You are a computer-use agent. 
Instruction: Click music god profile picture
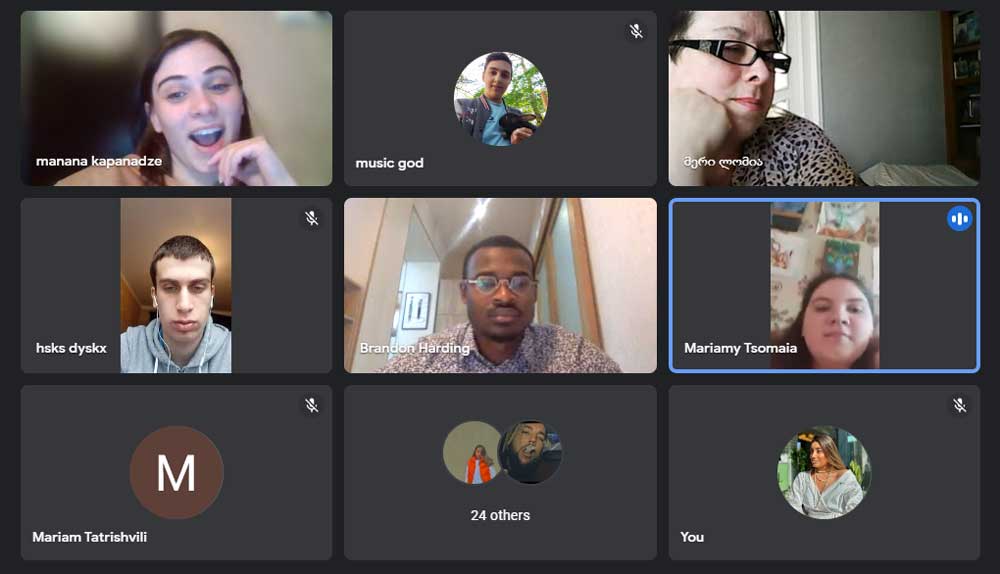[x=501, y=99]
